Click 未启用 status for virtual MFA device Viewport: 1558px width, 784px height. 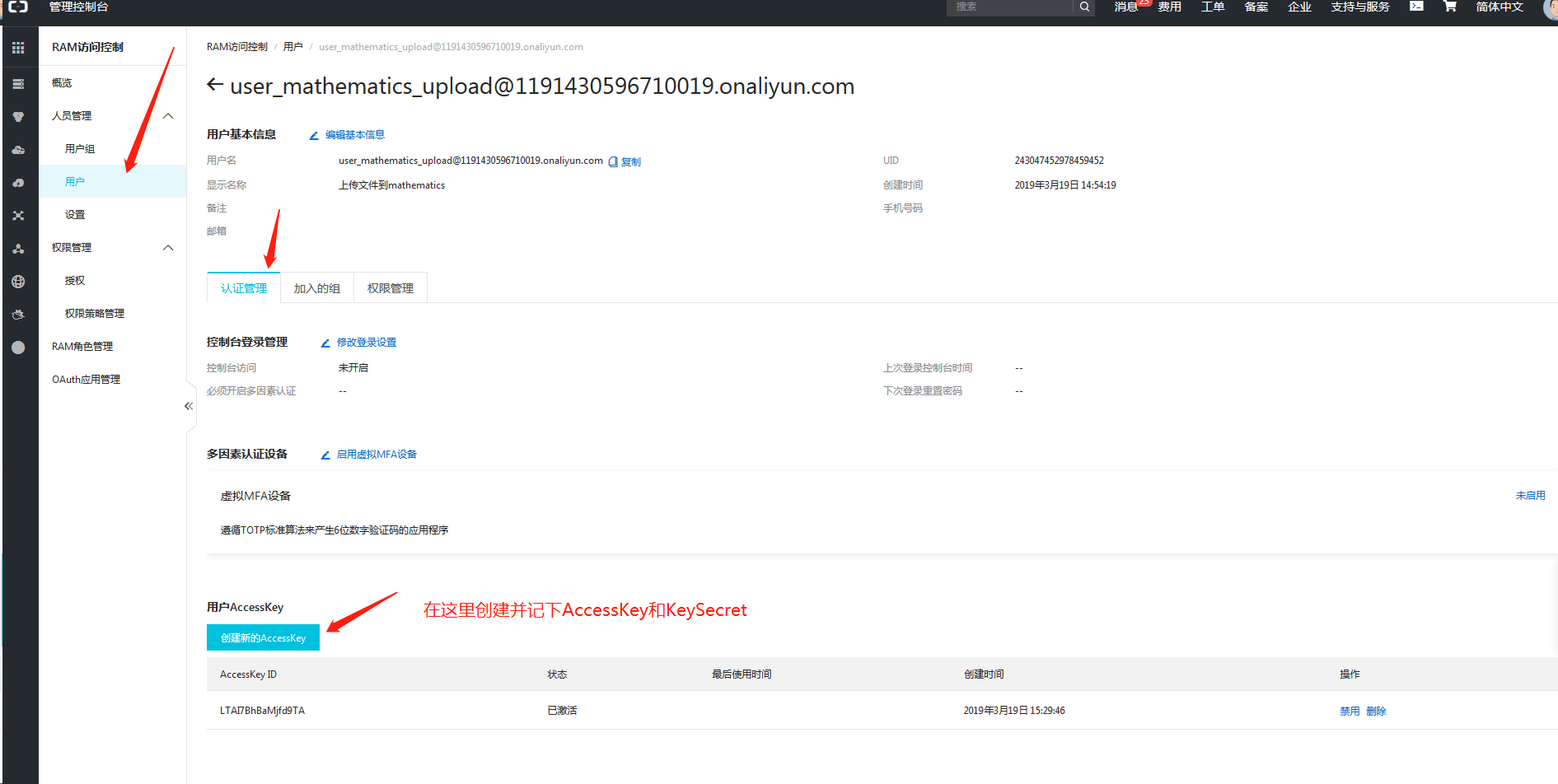pyautogui.click(x=1530, y=495)
